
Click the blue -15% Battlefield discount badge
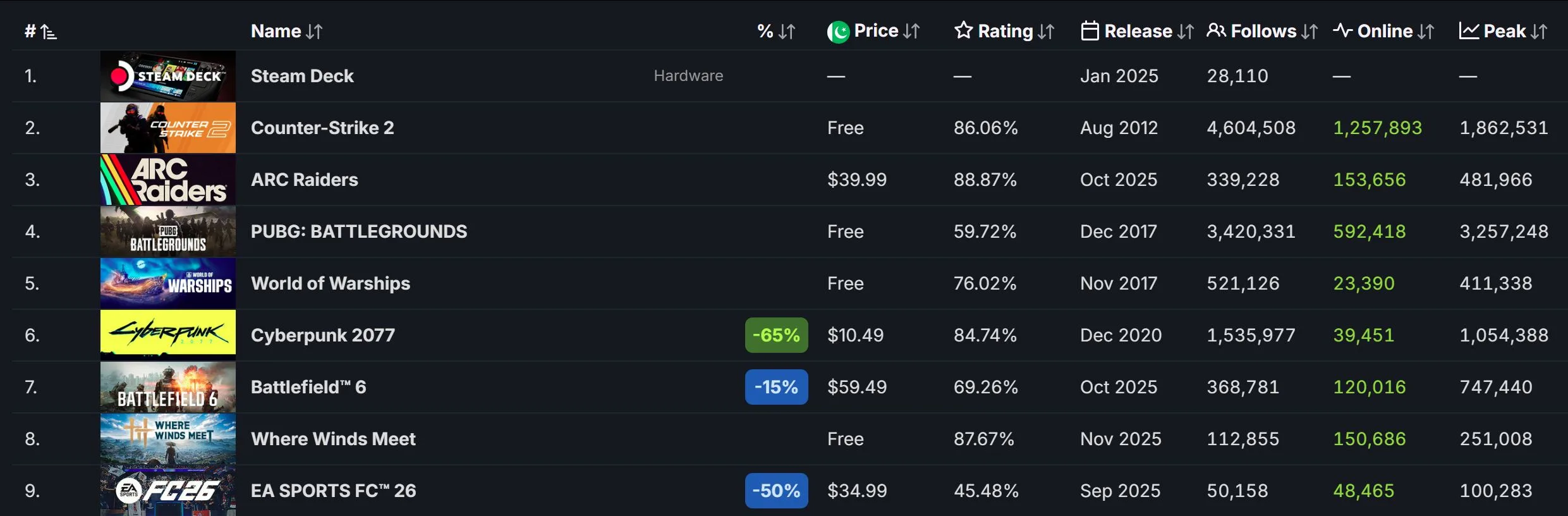777,387
